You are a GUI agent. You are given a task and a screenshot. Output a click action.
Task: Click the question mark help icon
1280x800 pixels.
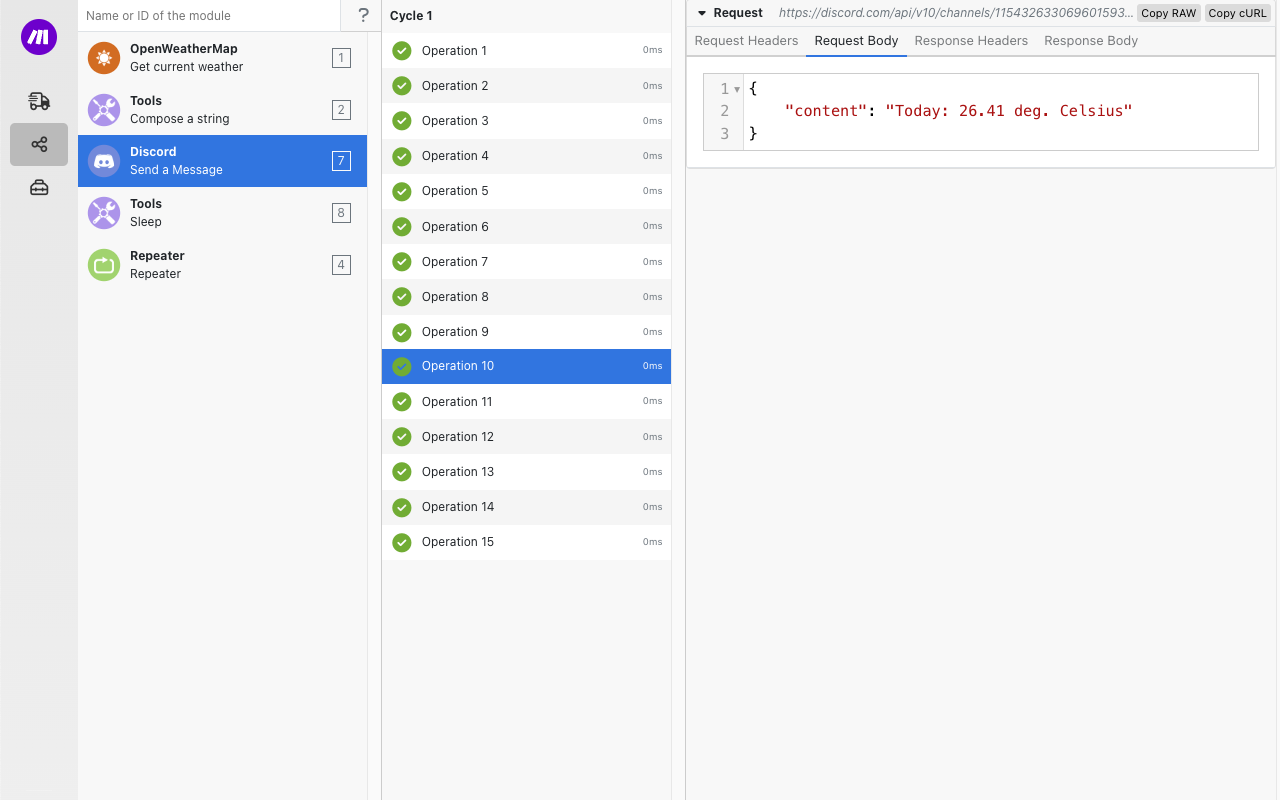363,15
